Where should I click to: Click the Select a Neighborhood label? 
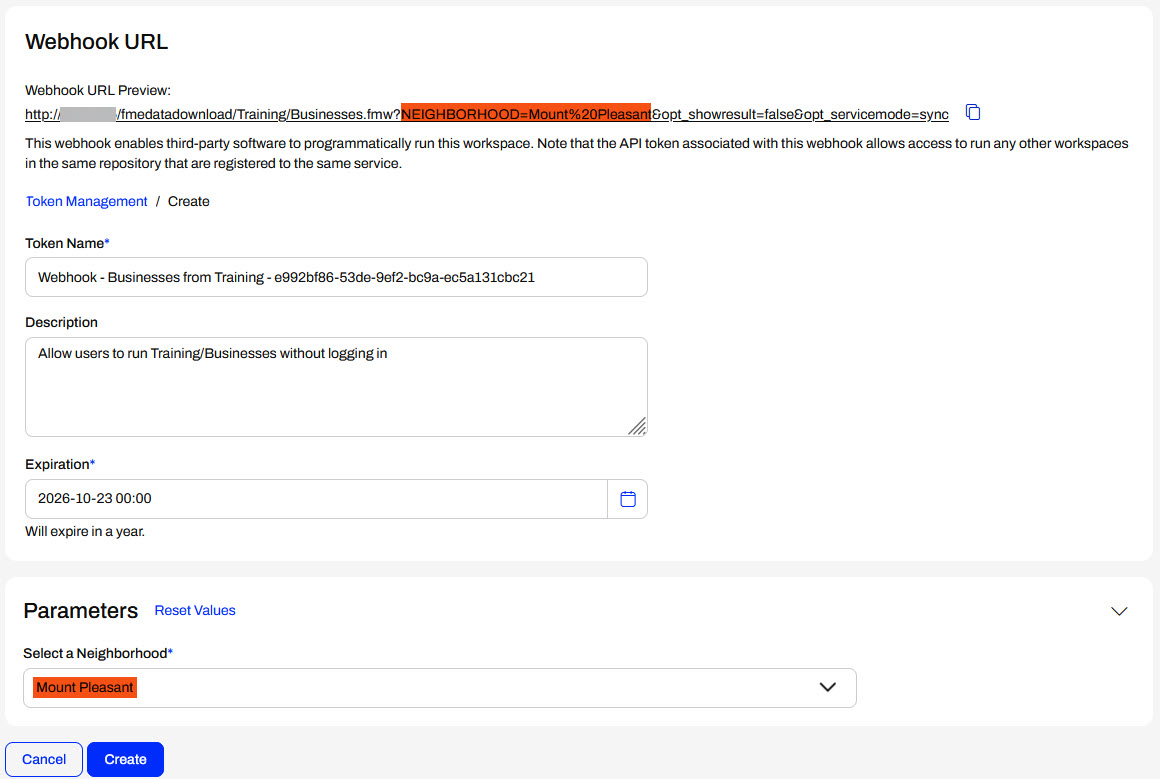(96, 653)
